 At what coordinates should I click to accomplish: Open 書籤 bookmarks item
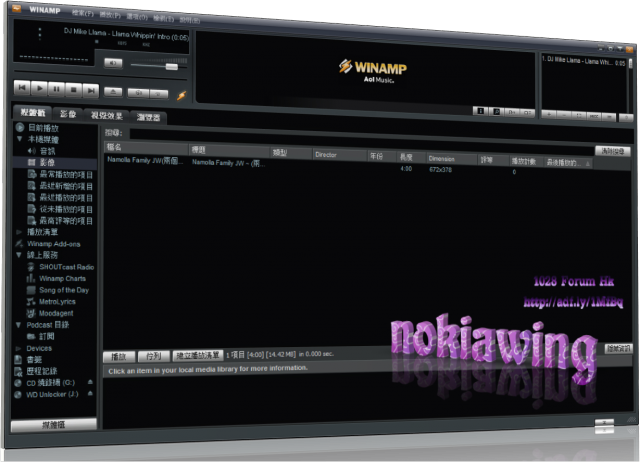pyautogui.click(x=34, y=360)
